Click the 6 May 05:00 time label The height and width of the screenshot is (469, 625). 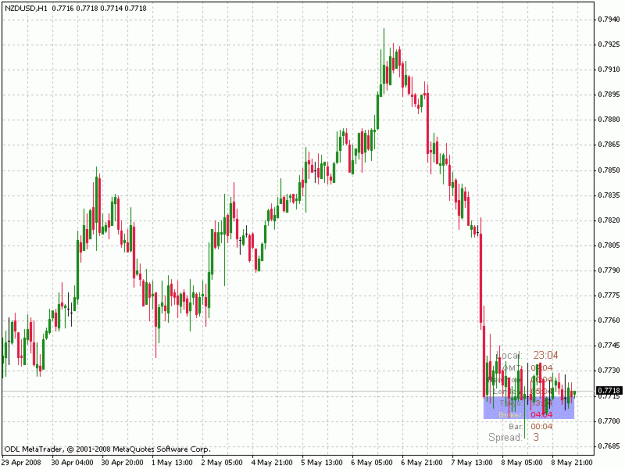click(x=371, y=463)
